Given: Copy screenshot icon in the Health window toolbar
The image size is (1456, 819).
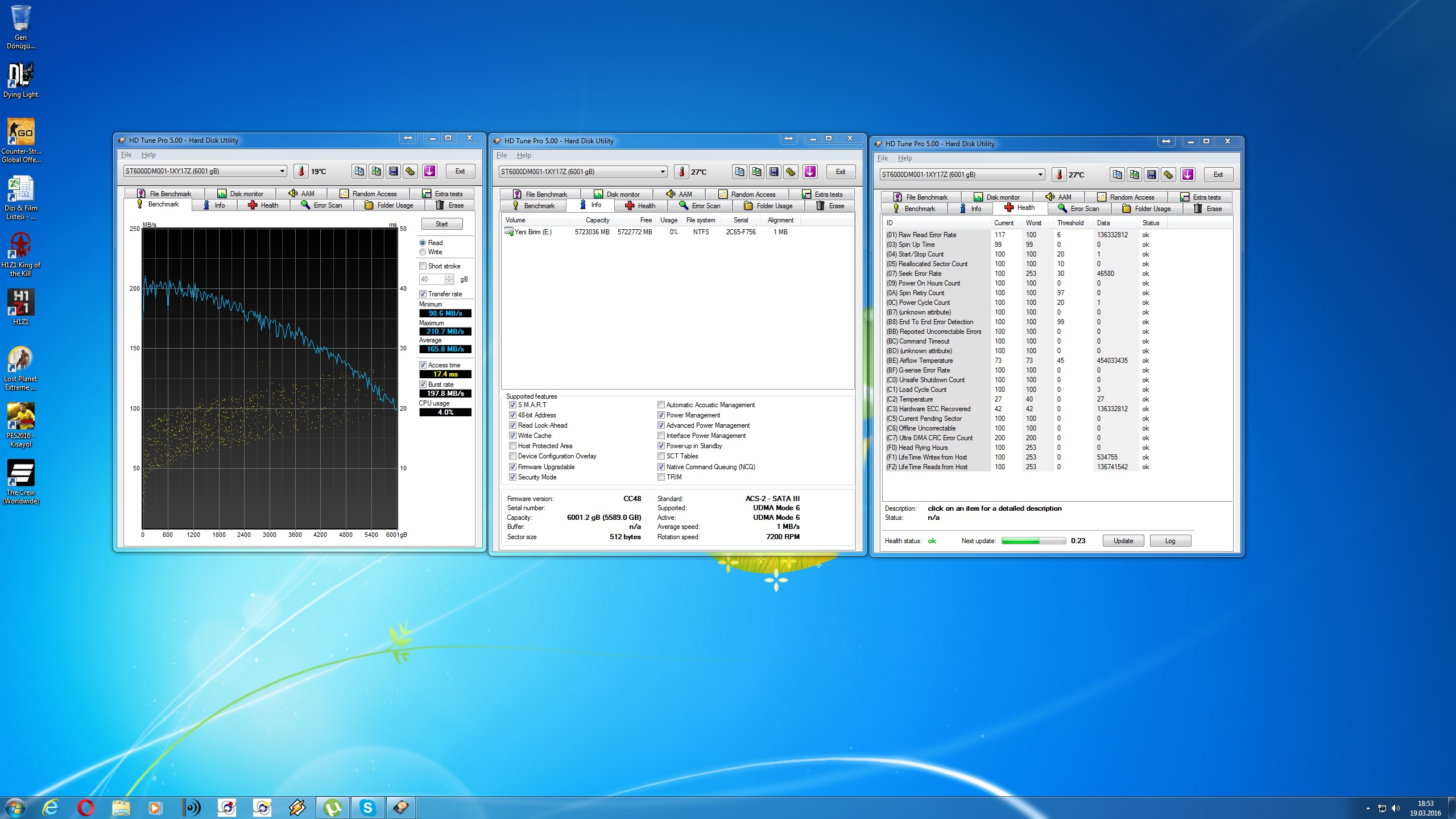Looking at the screenshot, I should 1134,175.
